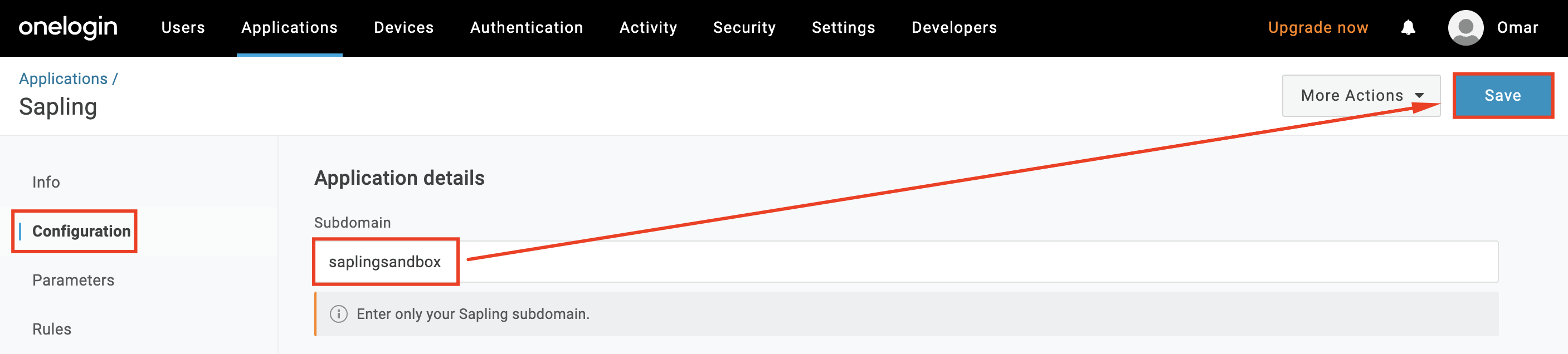Expand the More Actions dropdown
Screen dimensions: 1568x354
(x=1360, y=96)
